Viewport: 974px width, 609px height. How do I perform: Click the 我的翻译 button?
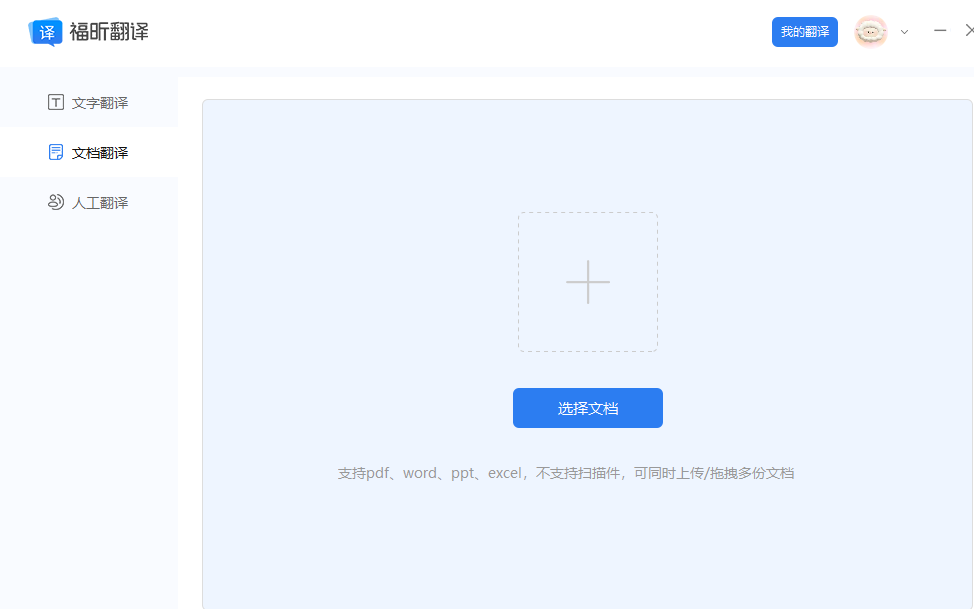(804, 31)
